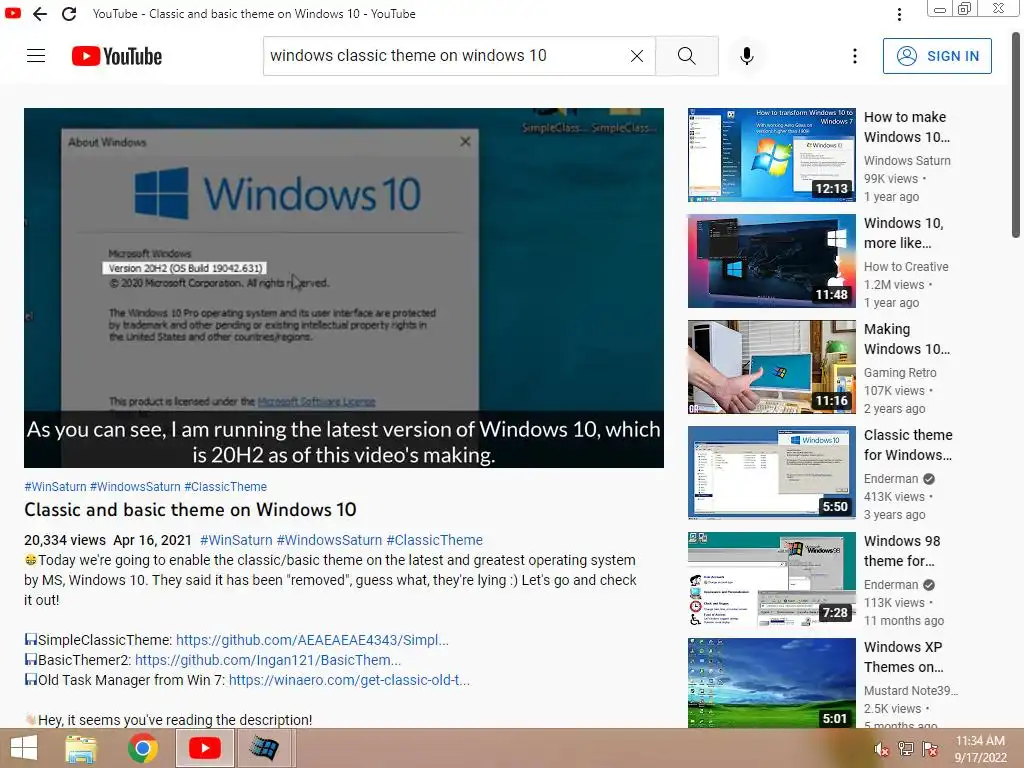Click the YouTube favicon in title bar
This screenshot has width=1024, height=768.
click(x=12, y=13)
